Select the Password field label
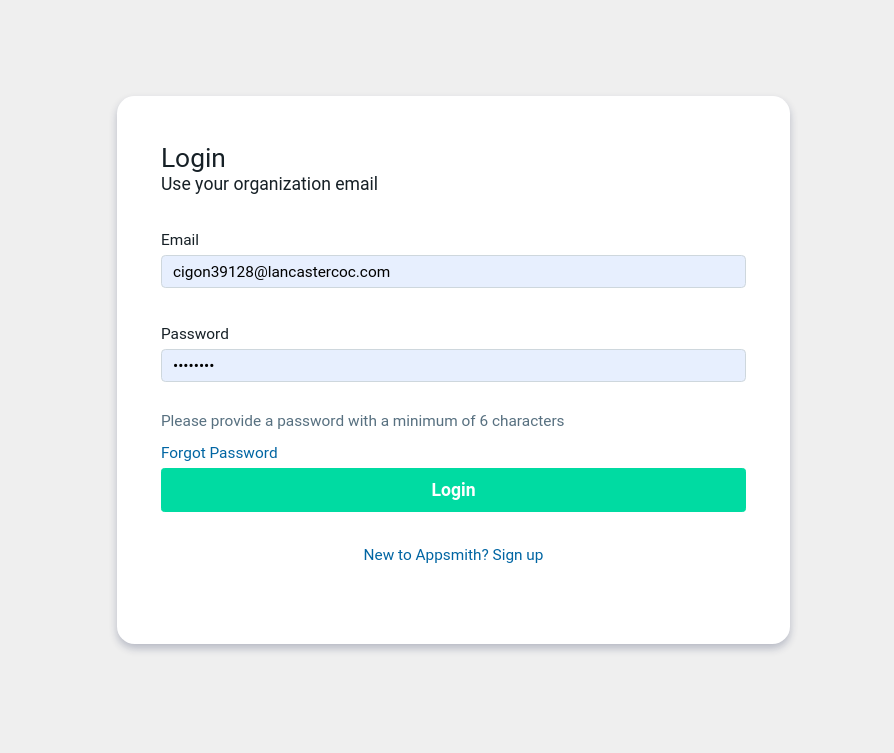This screenshot has height=753, width=894. click(194, 334)
